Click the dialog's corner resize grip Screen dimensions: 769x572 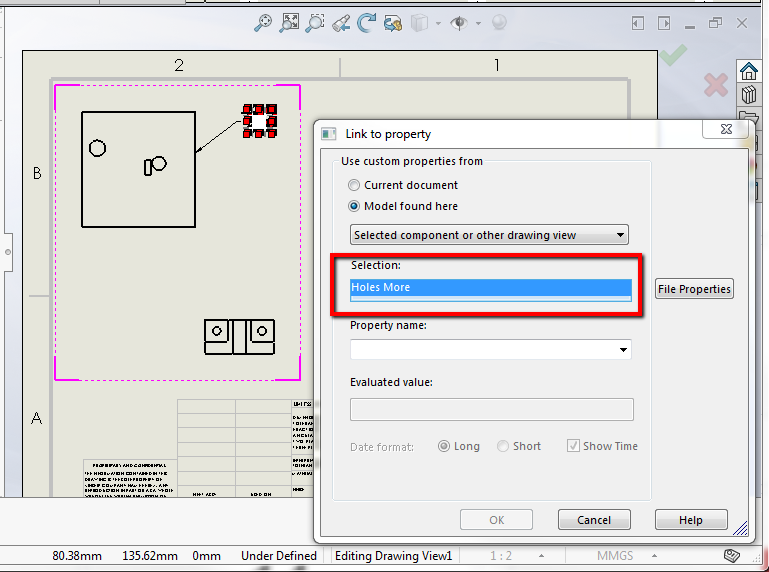pyautogui.click(x=741, y=528)
